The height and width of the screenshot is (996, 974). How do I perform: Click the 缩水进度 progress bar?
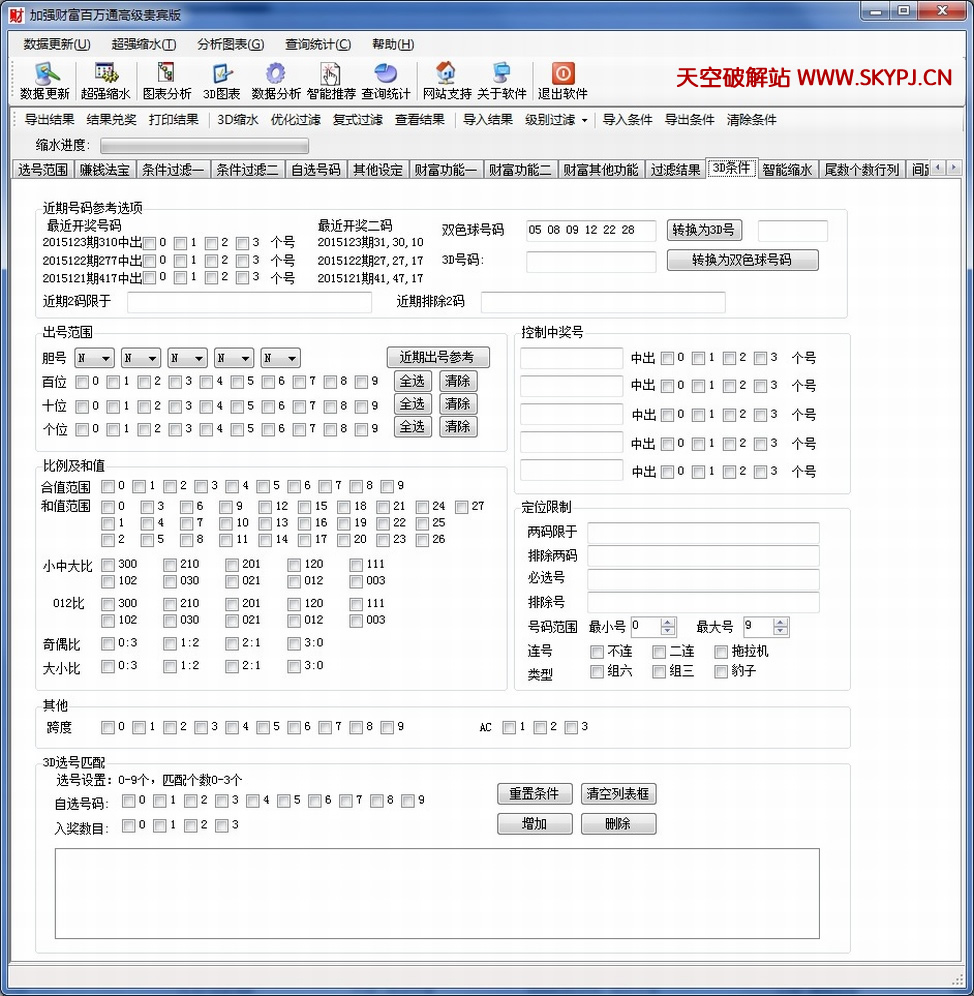coord(204,146)
